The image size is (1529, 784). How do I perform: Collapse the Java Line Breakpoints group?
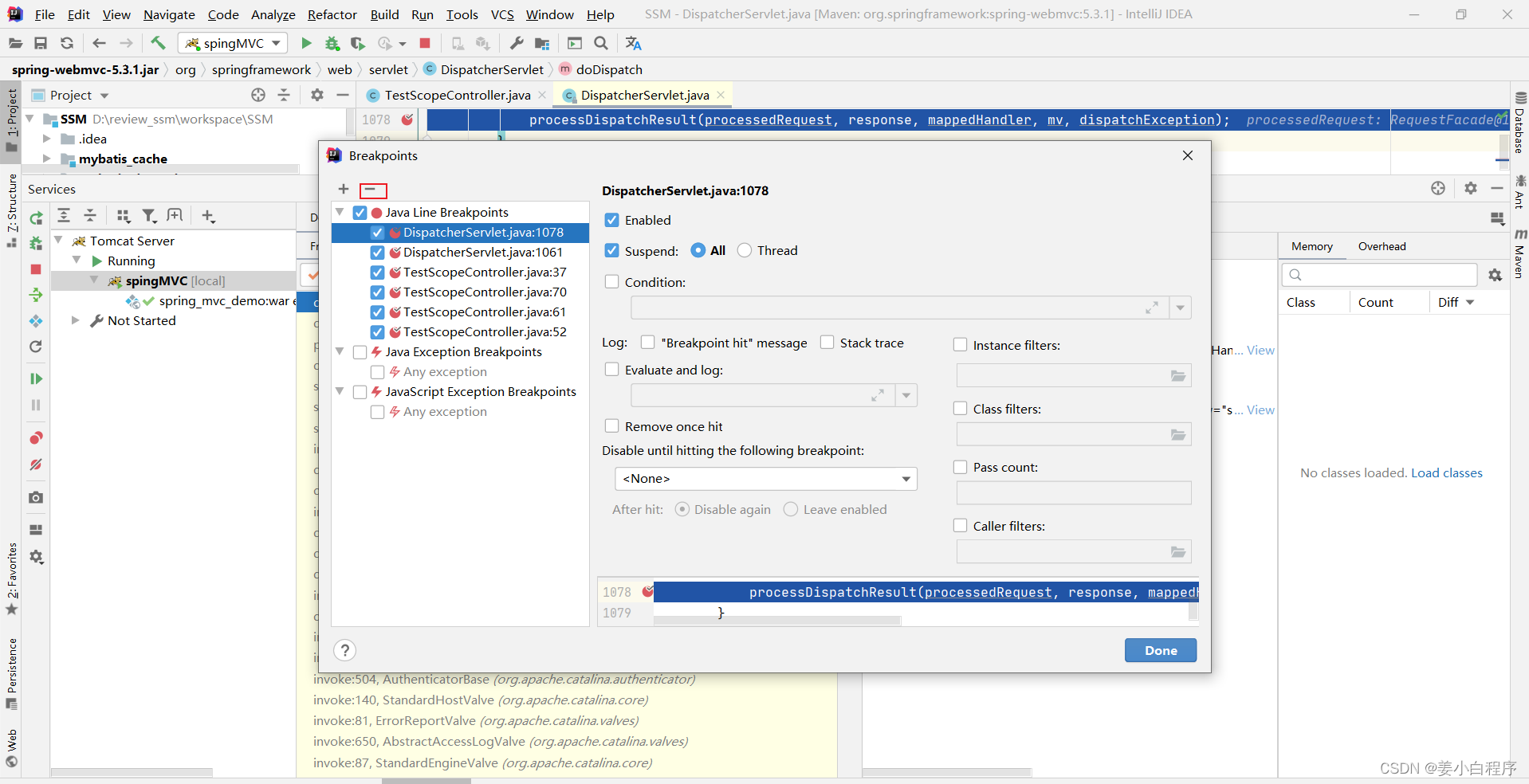340,212
